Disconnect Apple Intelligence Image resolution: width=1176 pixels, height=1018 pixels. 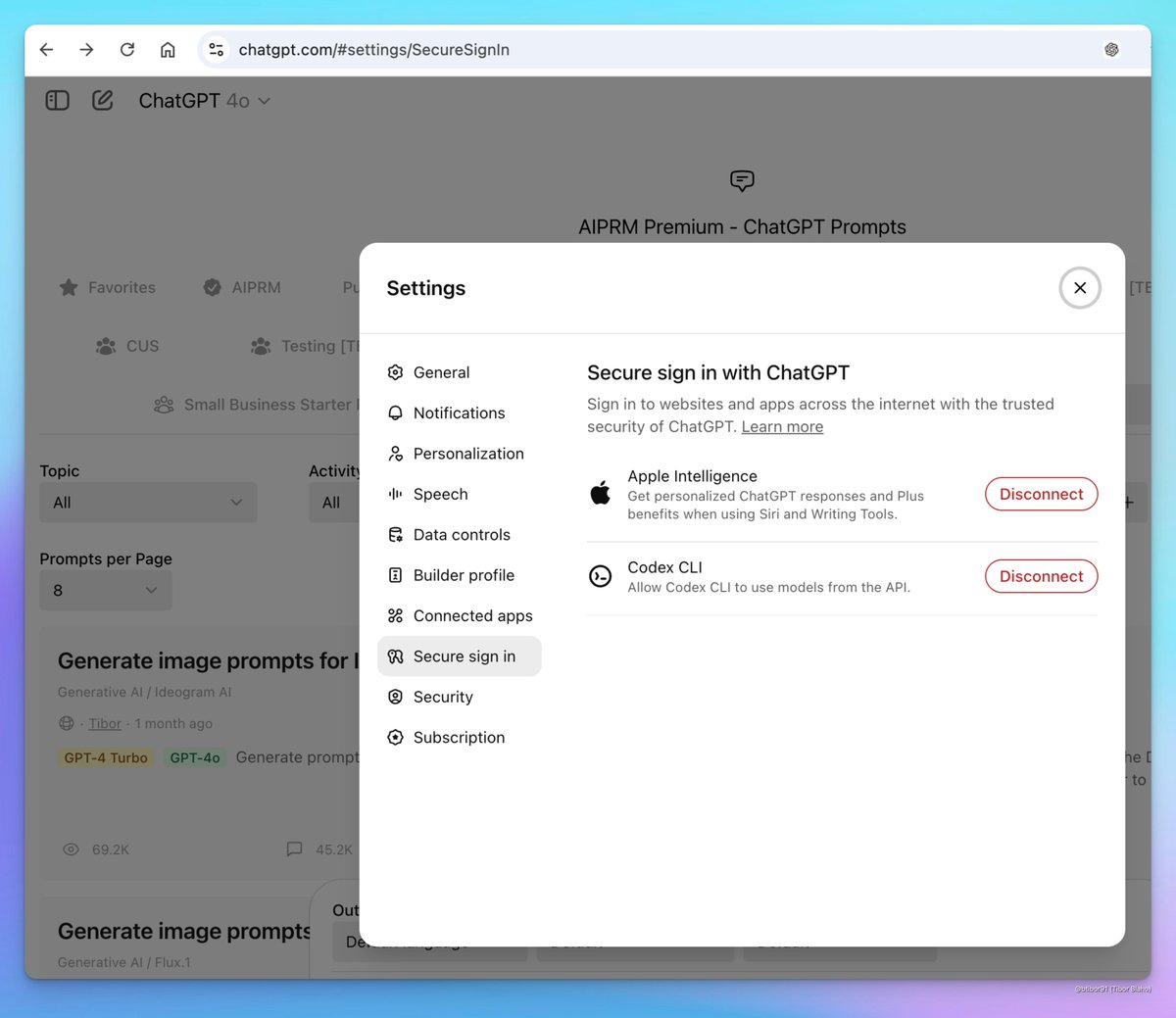pyautogui.click(x=1041, y=495)
